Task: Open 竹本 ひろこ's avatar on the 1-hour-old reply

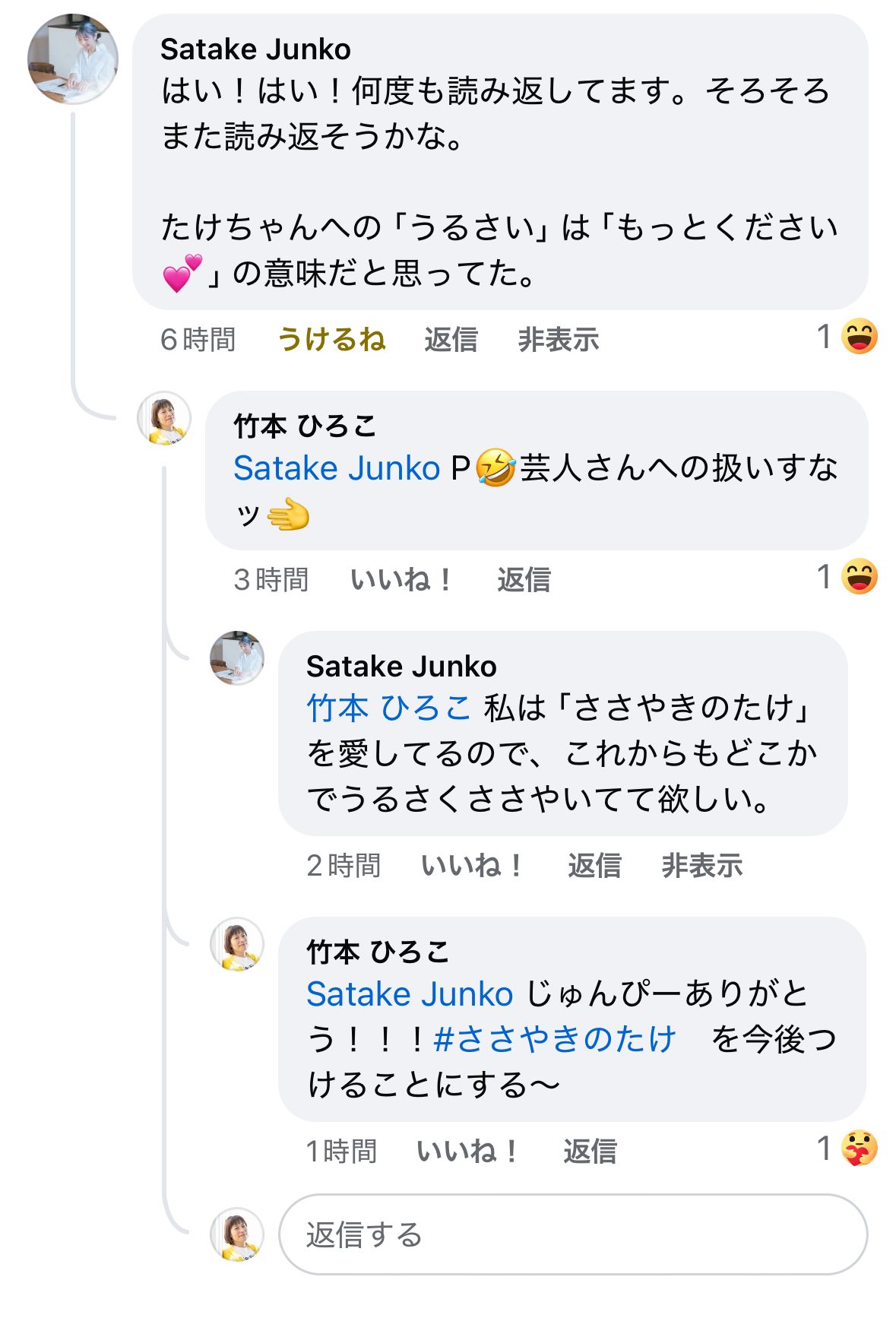Action: coord(237,943)
